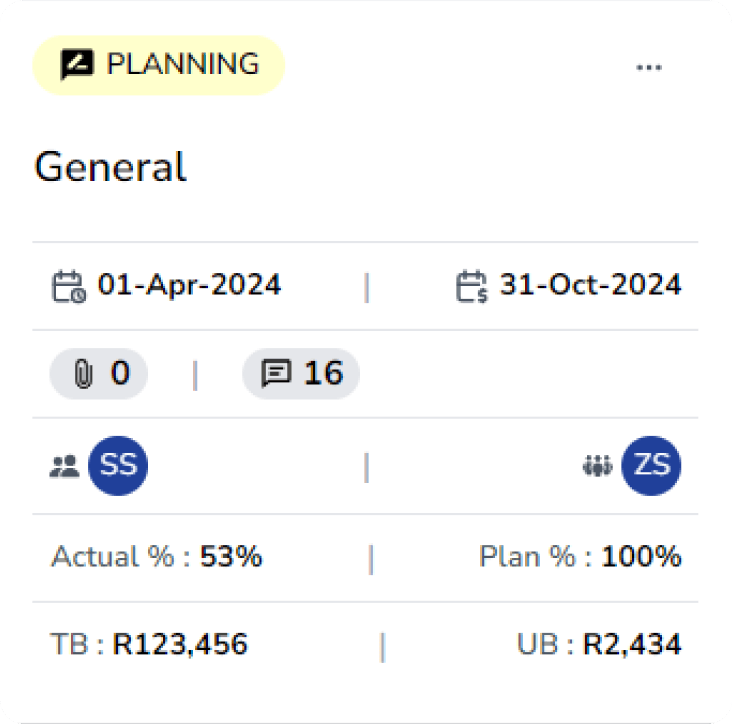
Task: Click the end date calendar icon
Action: pos(471,286)
